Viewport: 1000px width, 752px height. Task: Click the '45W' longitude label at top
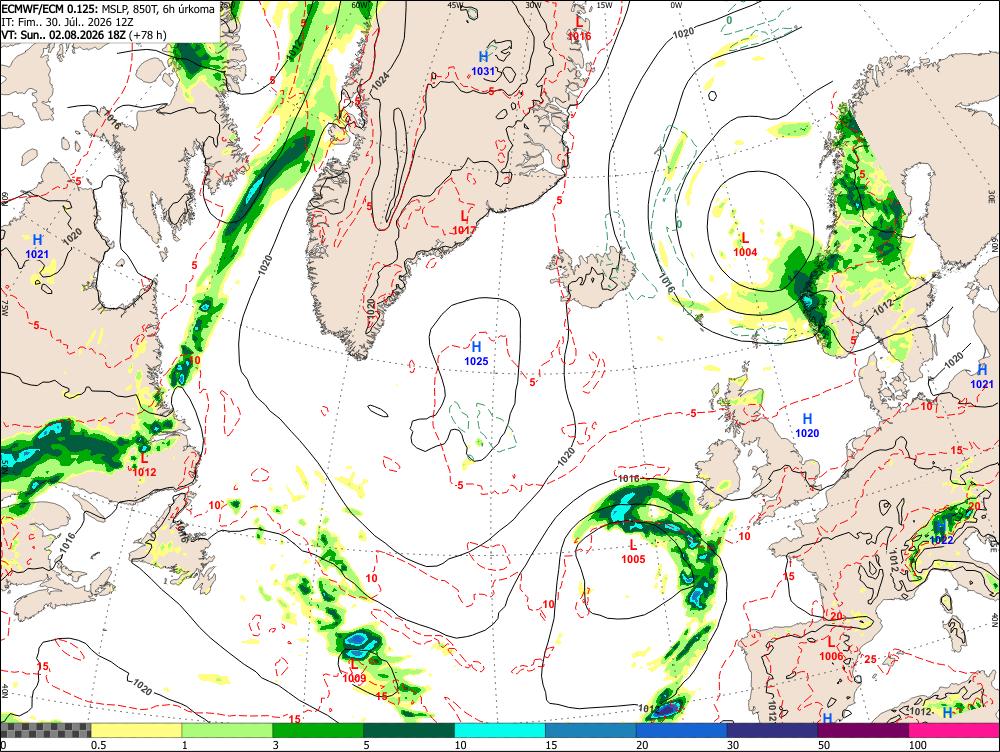(x=455, y=4)
